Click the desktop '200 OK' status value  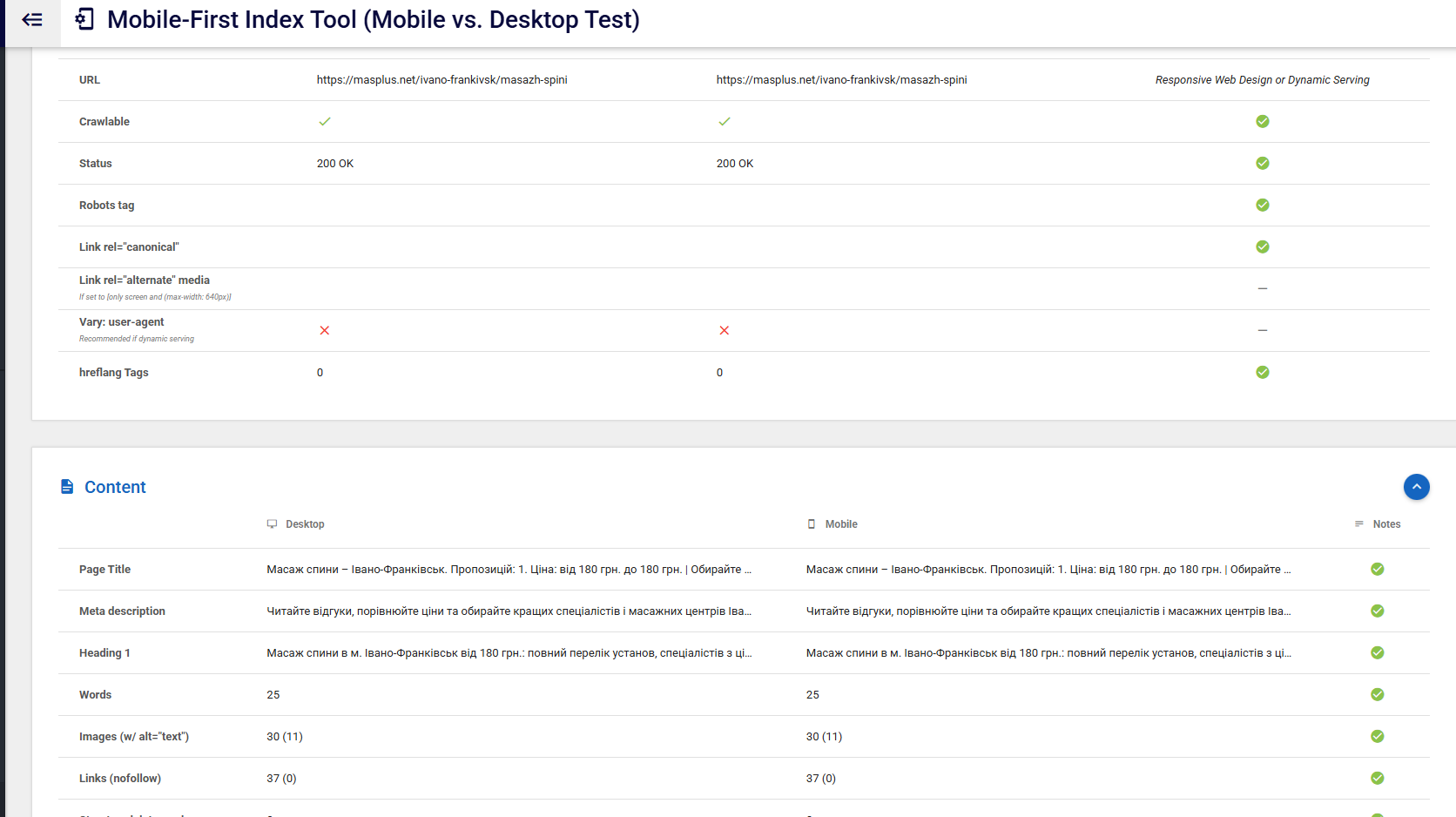point(335,164)
